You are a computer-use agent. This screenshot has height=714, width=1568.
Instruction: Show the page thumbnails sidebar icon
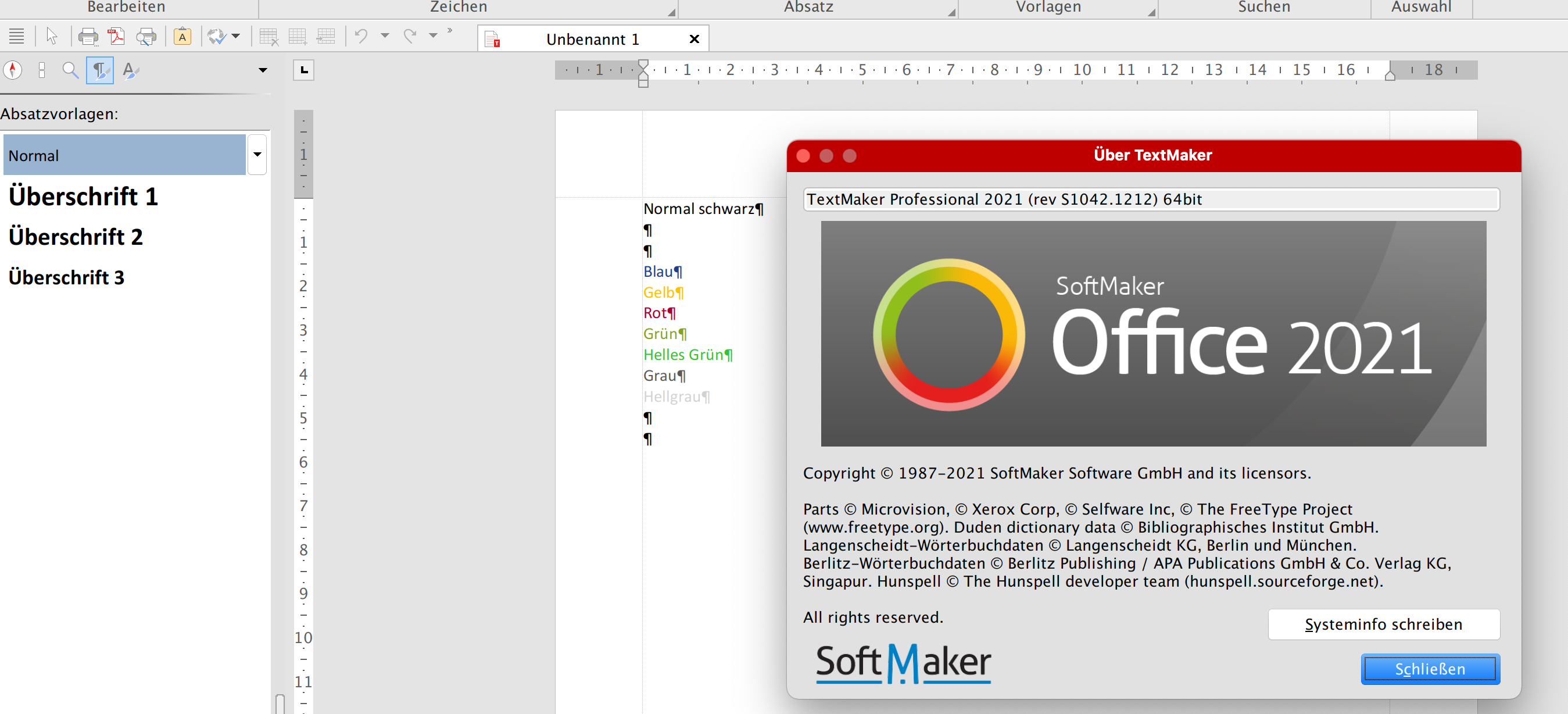(x=41, y=70)
